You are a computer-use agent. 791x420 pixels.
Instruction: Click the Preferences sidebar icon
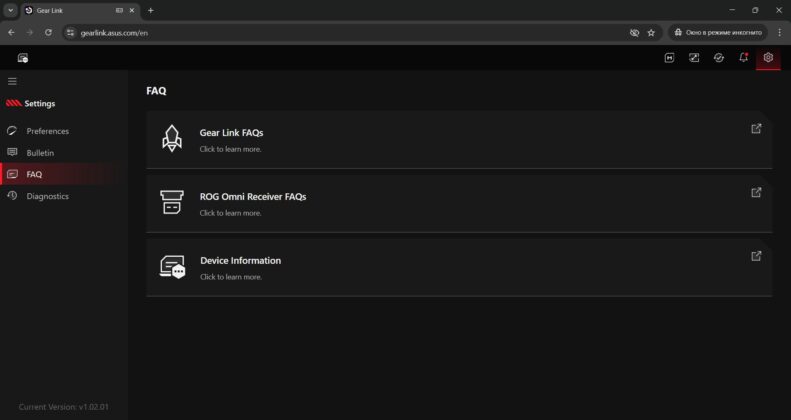click(x=12, y=131)
